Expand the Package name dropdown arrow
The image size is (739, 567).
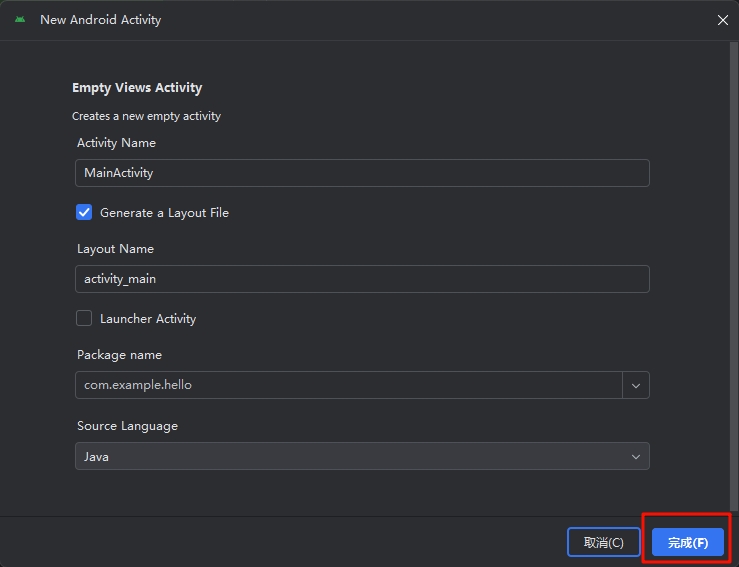pos(636,385)
